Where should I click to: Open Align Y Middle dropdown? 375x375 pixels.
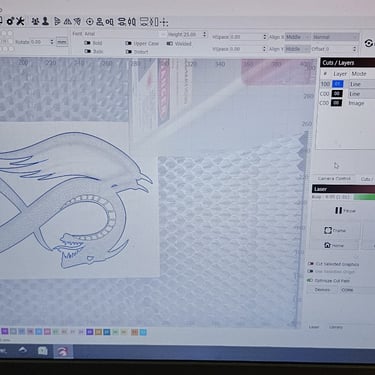pyautogui.click(x=297, y=49)
